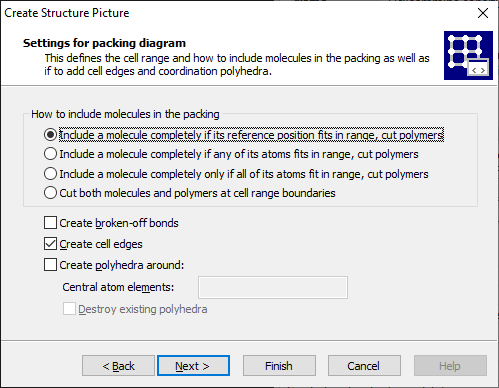Click the Central atom elements label
This screenshot has width=499, height=388.
(118, 287)
